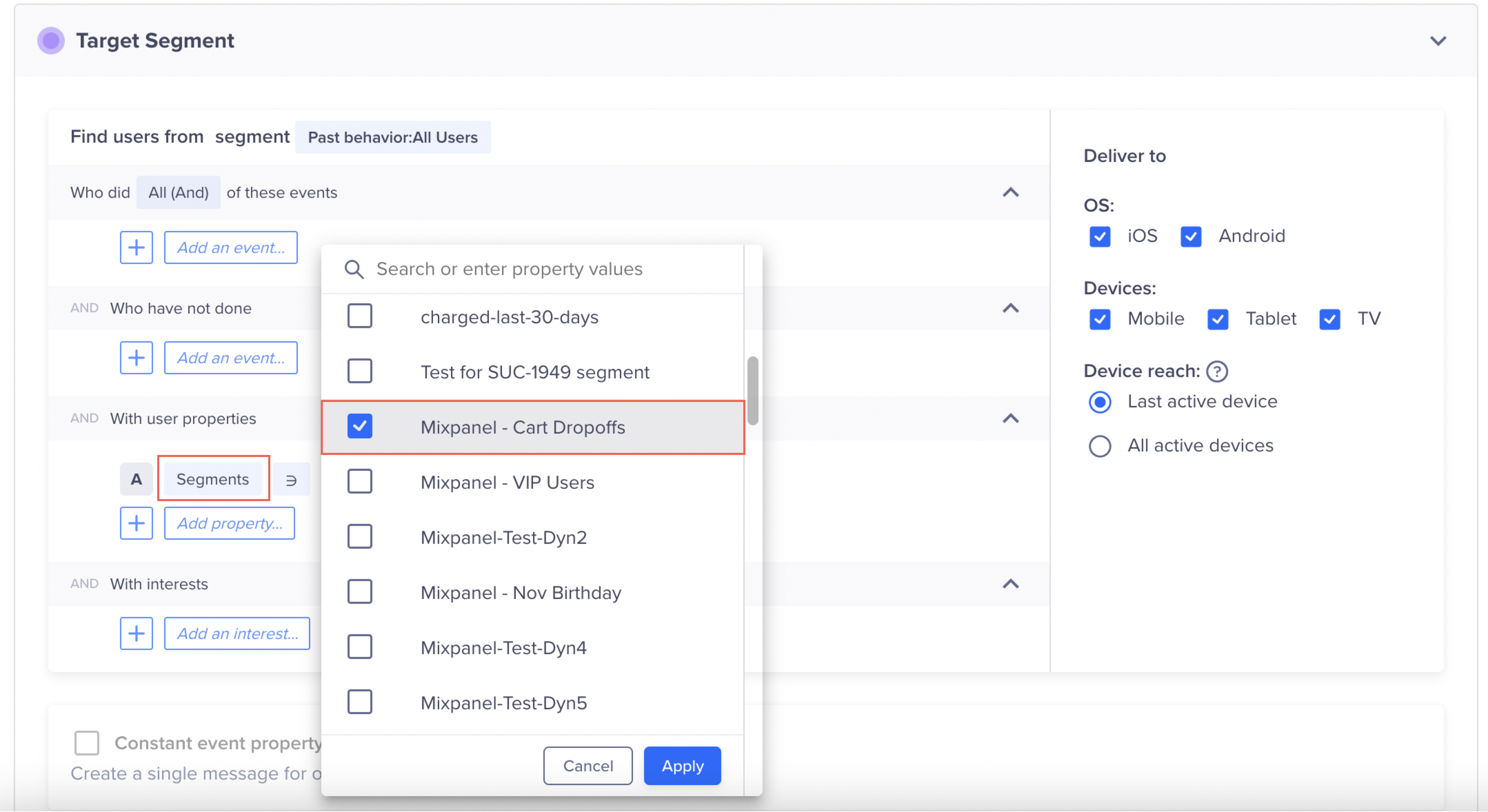Open the Device reach help icon
Screen dimensions: 1488x812
[x=1217, y=371]
